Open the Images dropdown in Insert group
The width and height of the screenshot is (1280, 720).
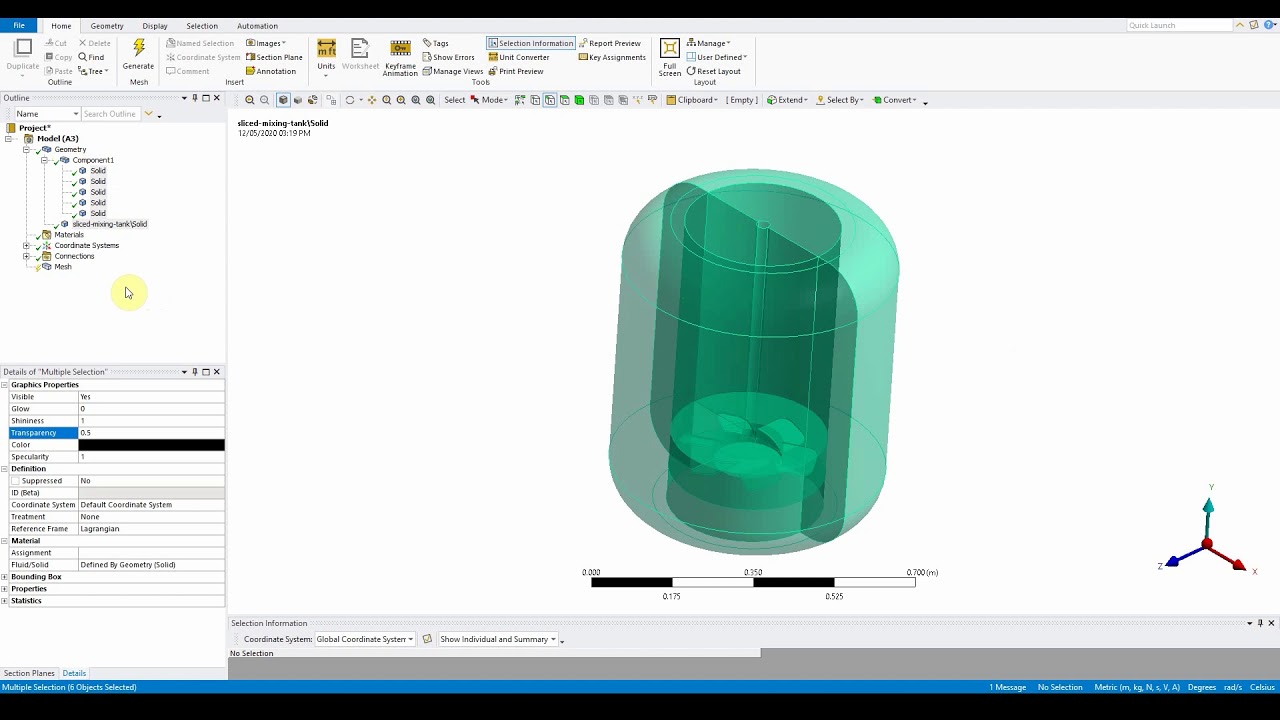click(266, 43)
